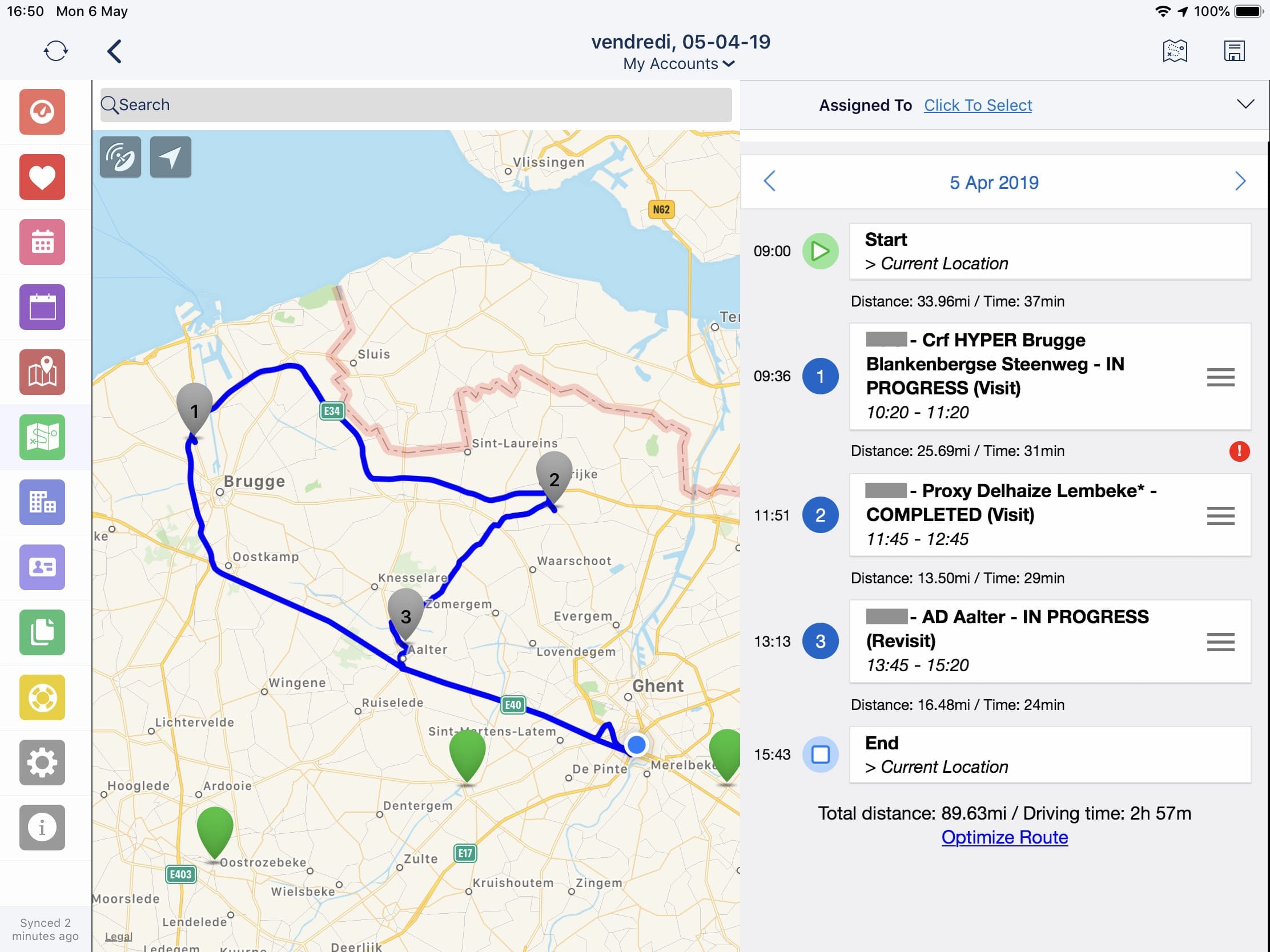Open the map pin sidebar icon
This screenshot has width=1270, height=952.
(42, 372)
